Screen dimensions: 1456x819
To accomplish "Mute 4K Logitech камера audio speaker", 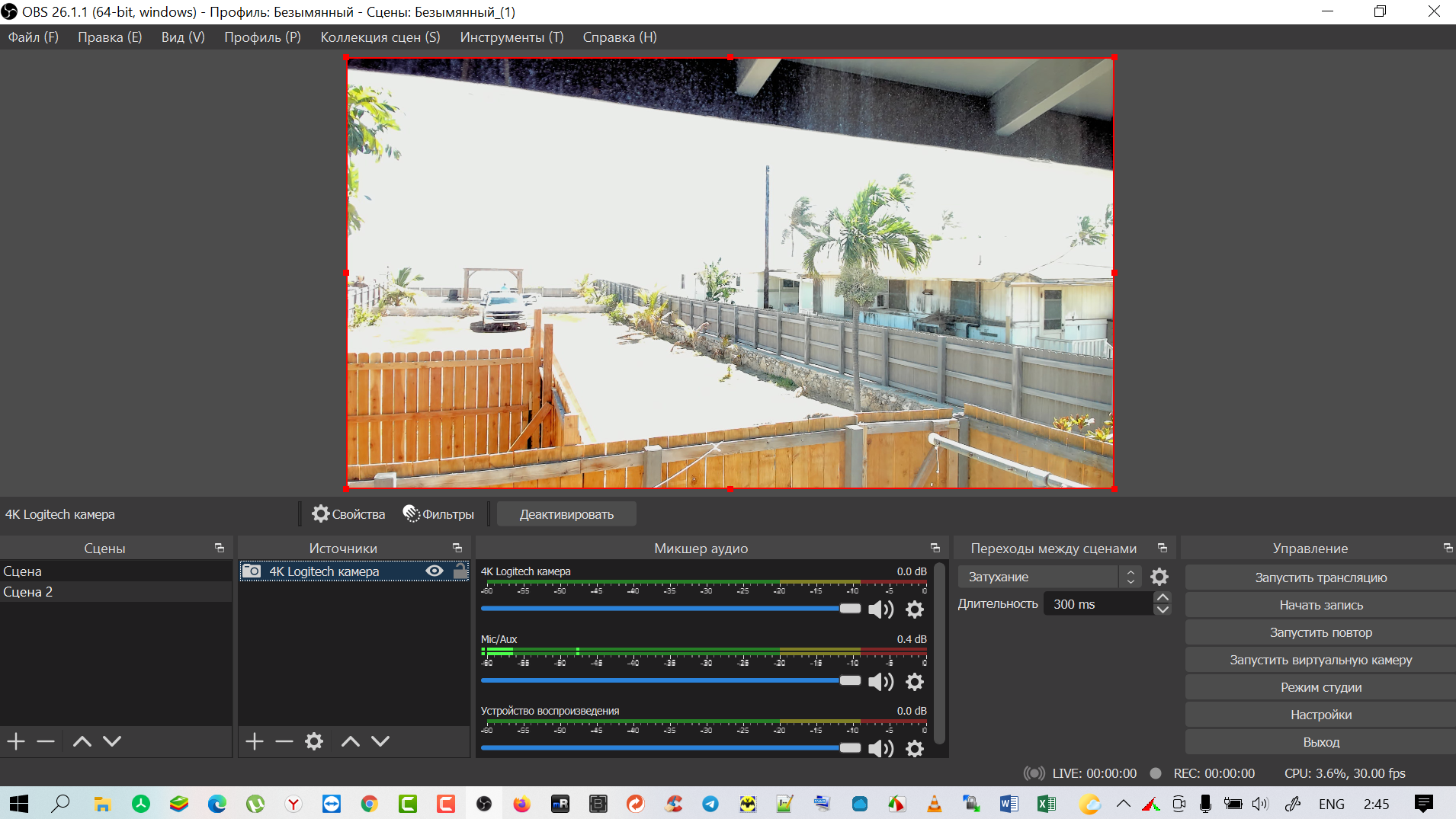I will (881, 609).
